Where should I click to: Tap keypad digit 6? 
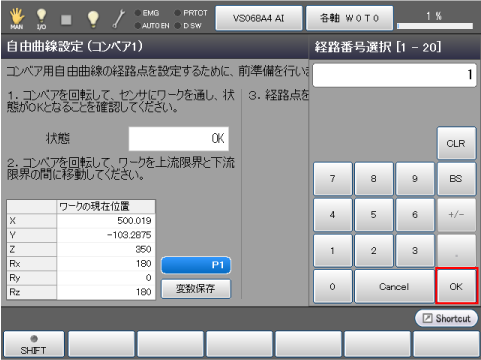(415, 215)
